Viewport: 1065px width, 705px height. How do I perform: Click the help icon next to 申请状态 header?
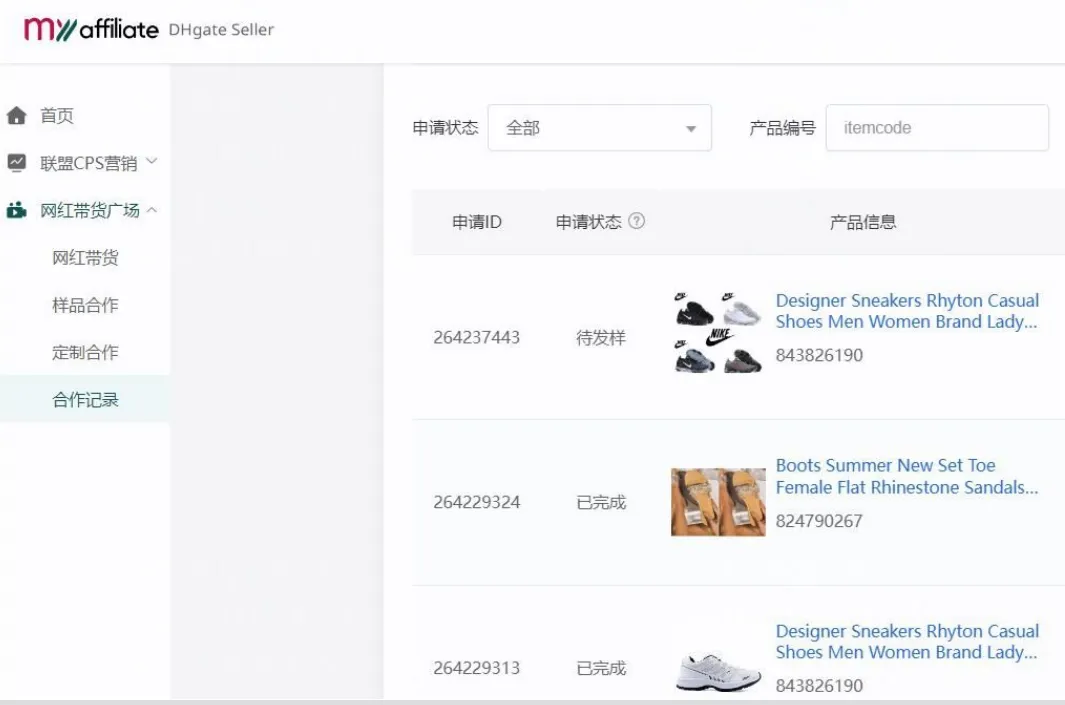tap(636, 221)
